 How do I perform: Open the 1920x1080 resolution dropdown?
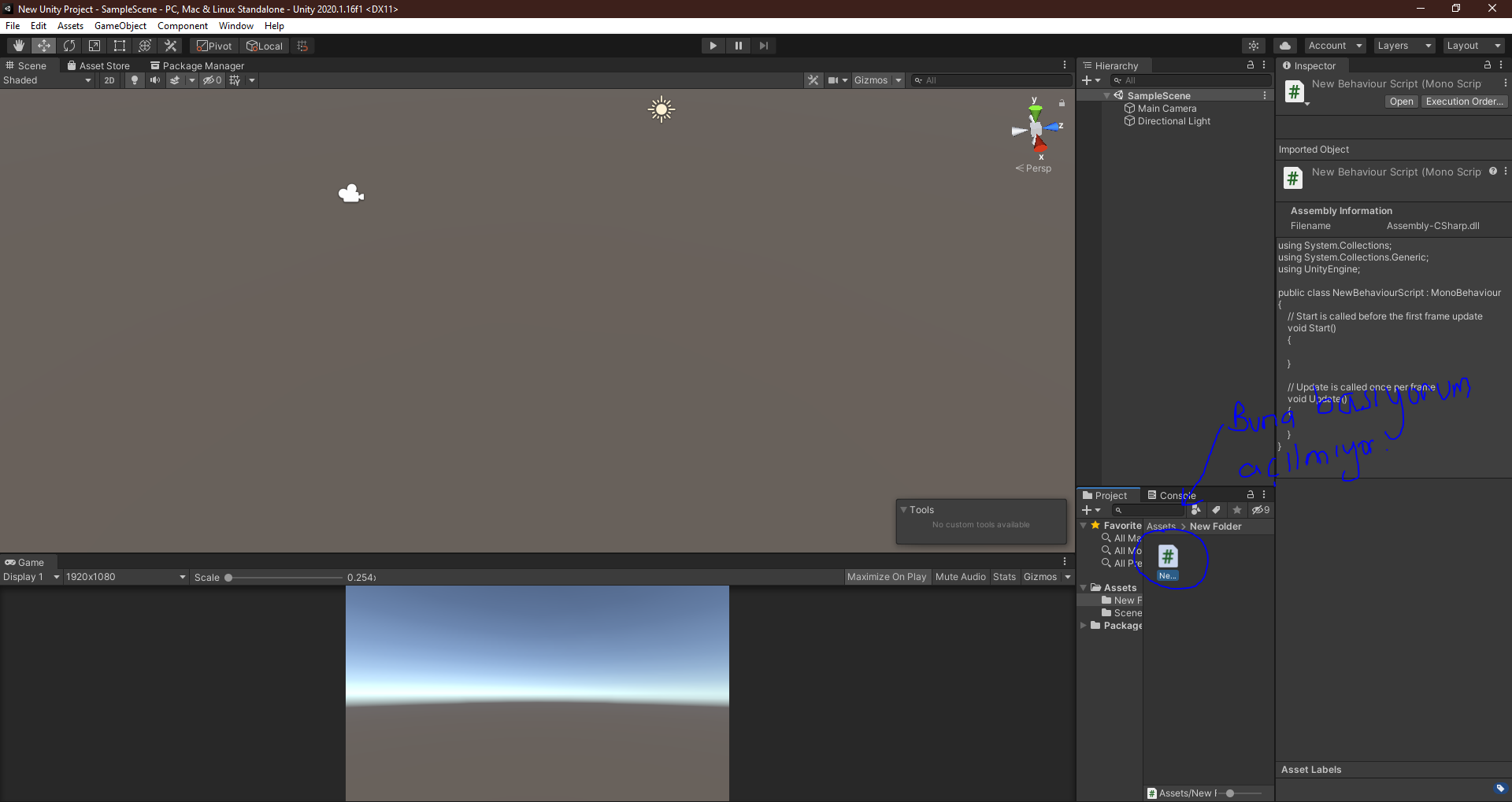(126, 577)
